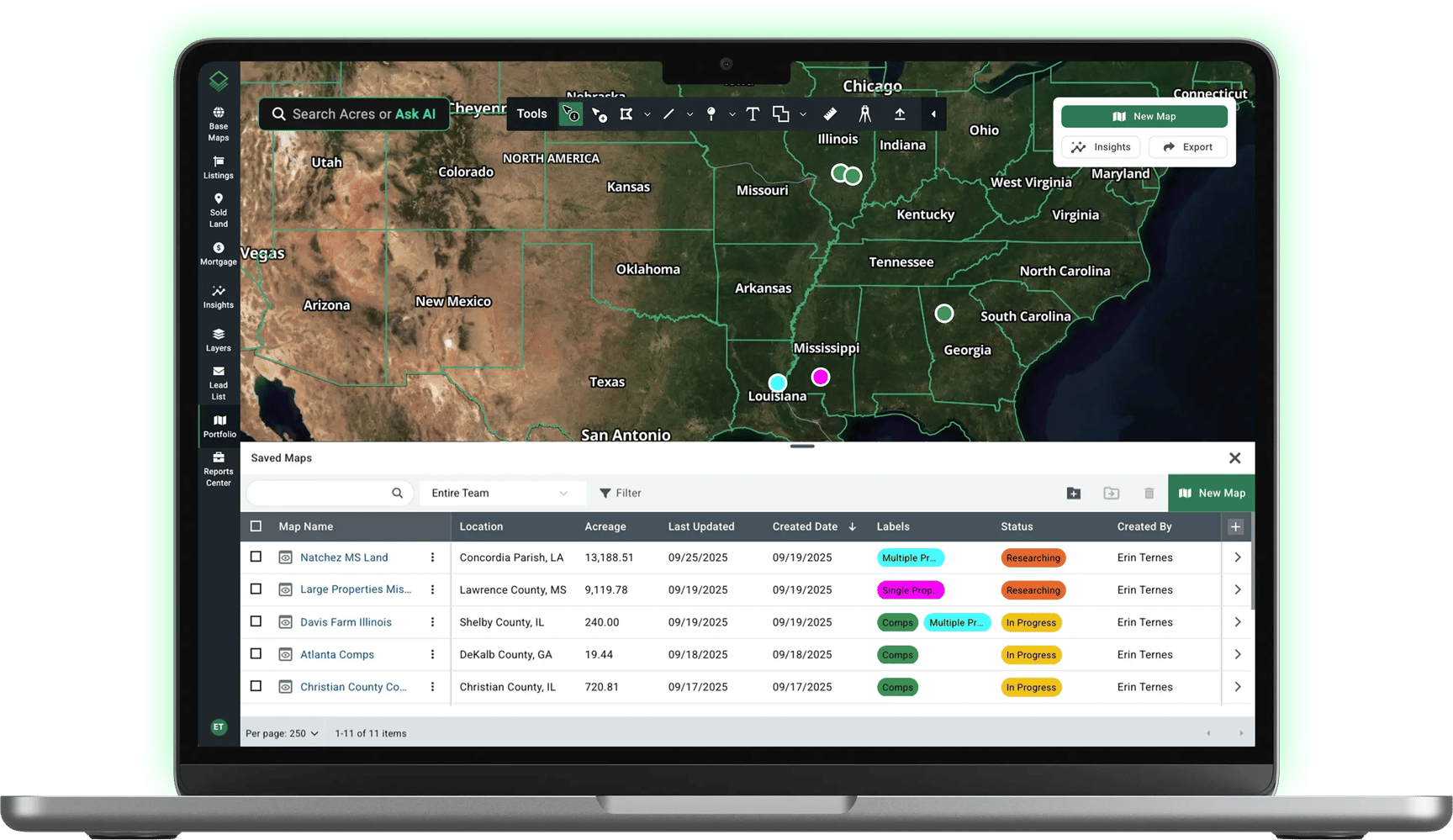Screen dimensions: 1453x840
Task: Open Base Maps in the sidebar
Action: (x=219, y=124)
